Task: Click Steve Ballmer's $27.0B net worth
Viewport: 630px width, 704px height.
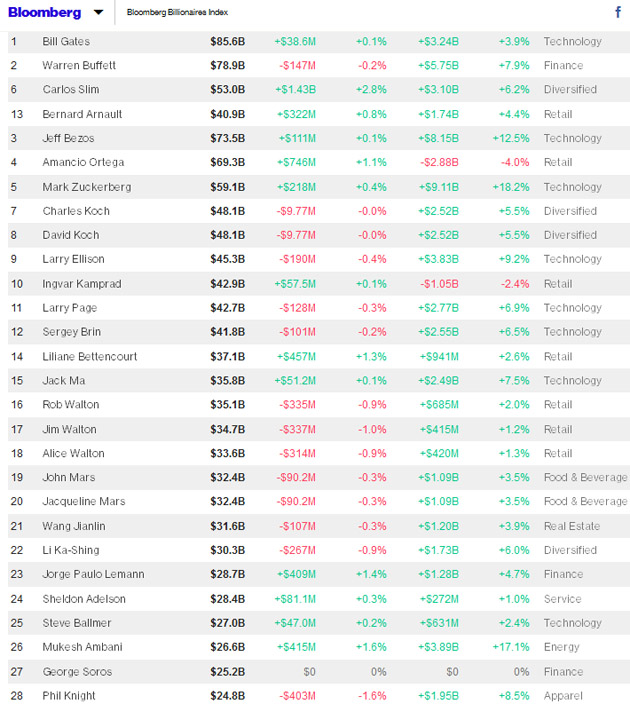Action: pyautogui.click(x=225, y=623)
